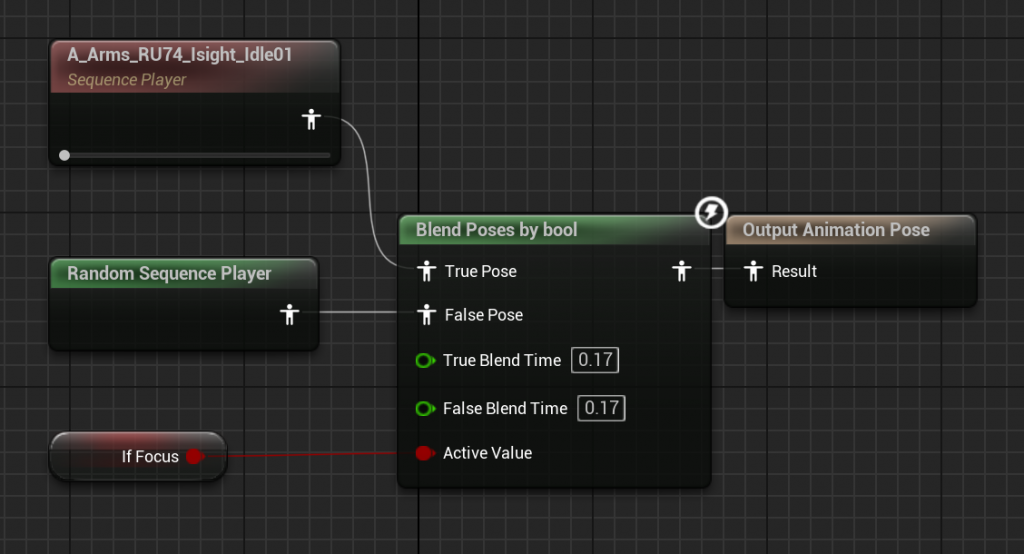The image size is (1024, 554).
Task: Click the True Blend Time green pin
Action: (x=425, y=360)
